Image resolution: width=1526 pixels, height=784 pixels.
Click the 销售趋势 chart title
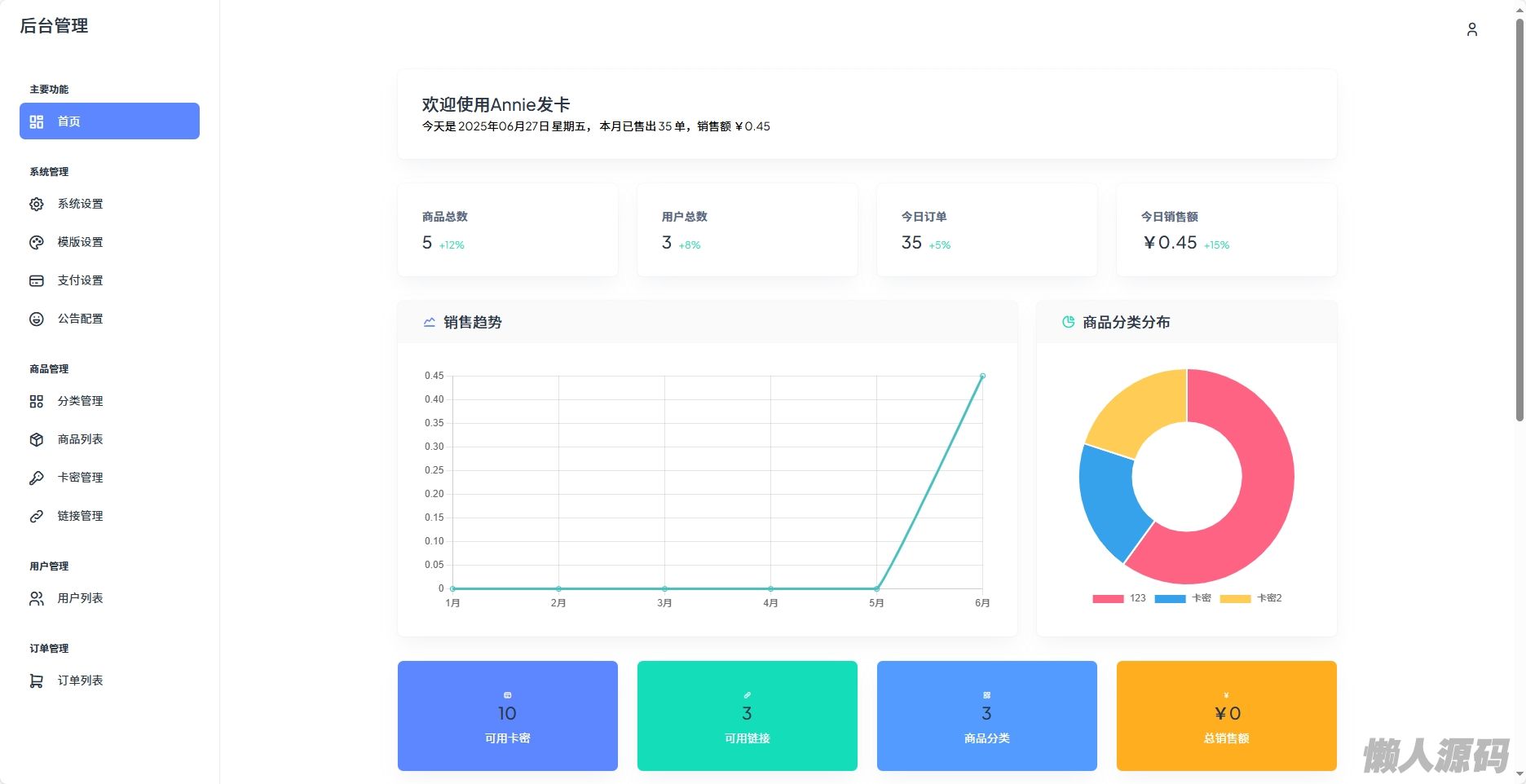(x=473, y=322)
